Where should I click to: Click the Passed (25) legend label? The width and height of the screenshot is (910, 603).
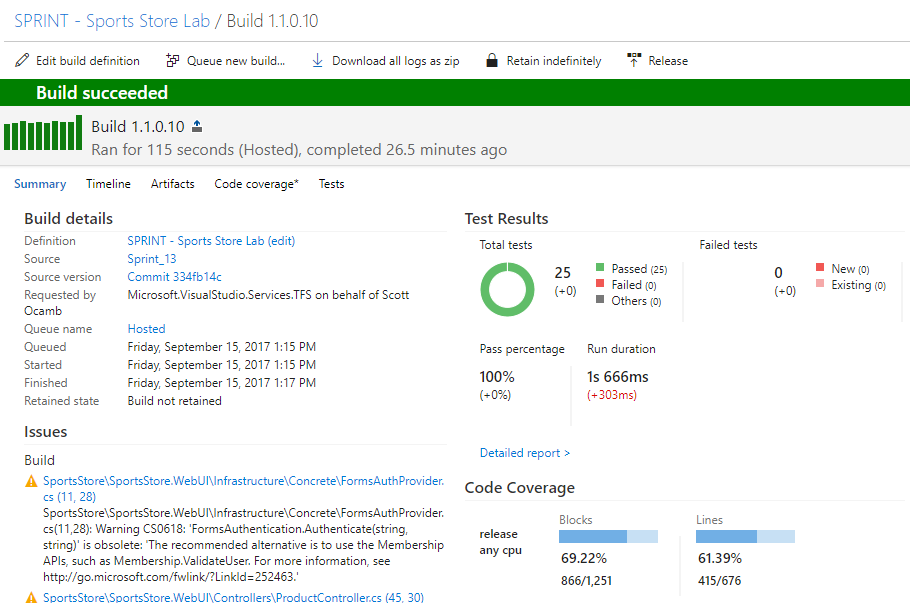tap(639, 269)
